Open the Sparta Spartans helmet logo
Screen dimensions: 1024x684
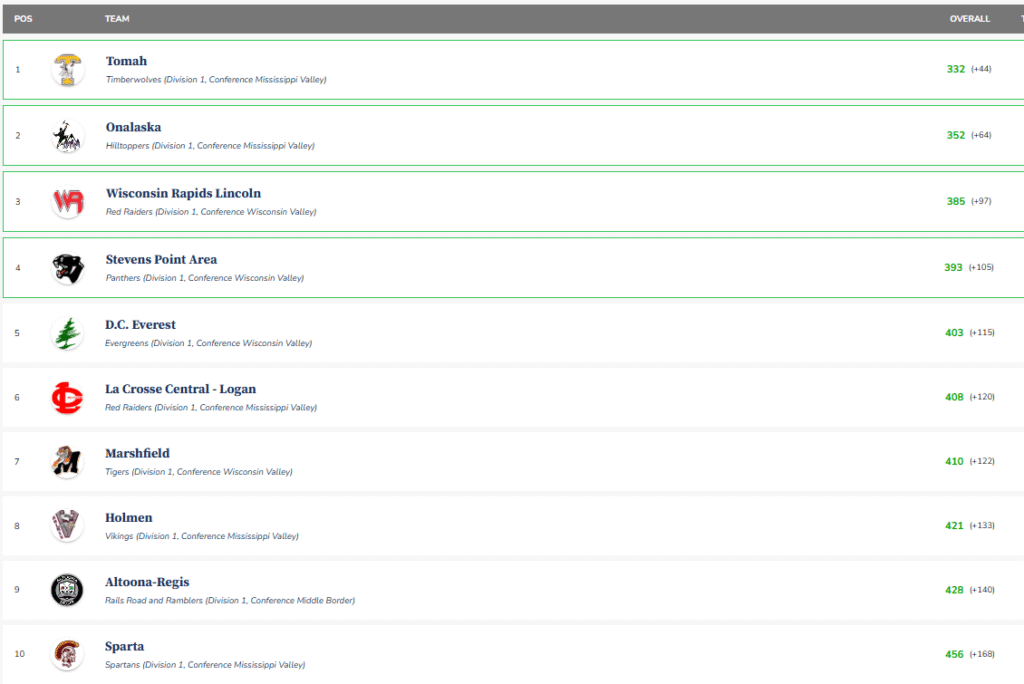pos(67,655)
